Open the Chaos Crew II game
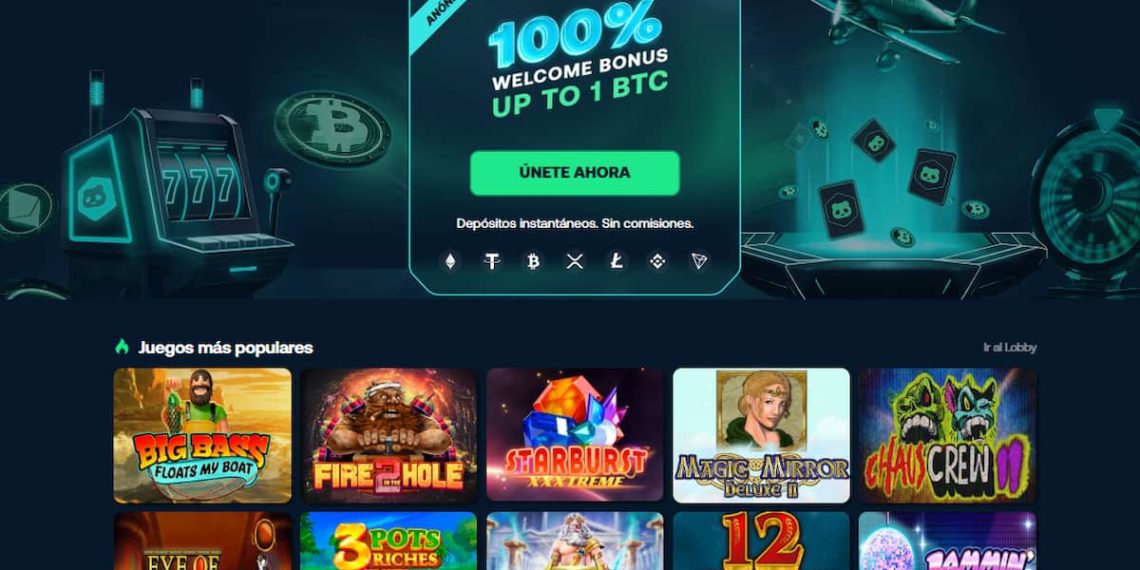Screen dimensions: 1140x570 point(947,435)
